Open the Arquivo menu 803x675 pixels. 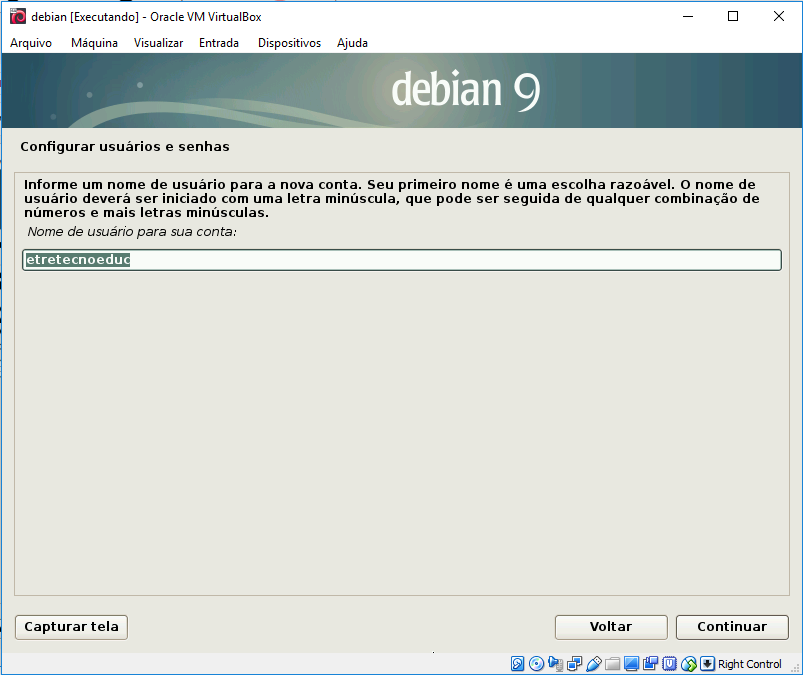point(31,43)
